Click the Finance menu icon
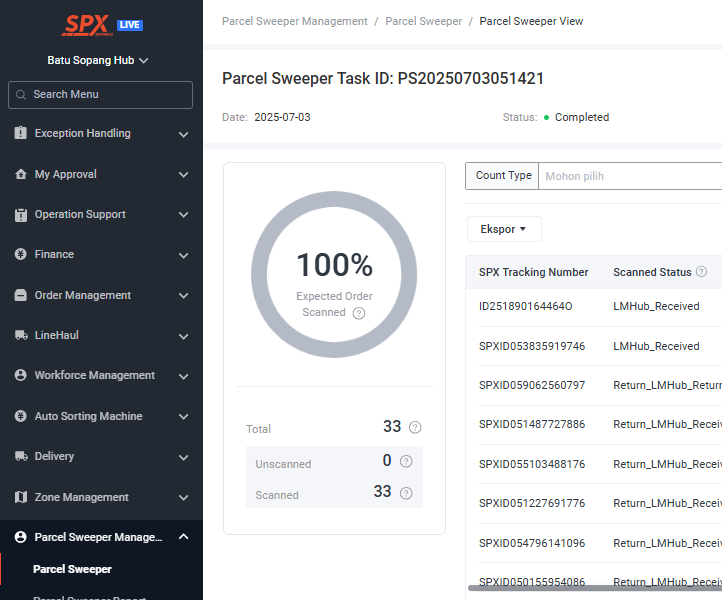Screen dimensions: 722x600 [x=20, y=254]
